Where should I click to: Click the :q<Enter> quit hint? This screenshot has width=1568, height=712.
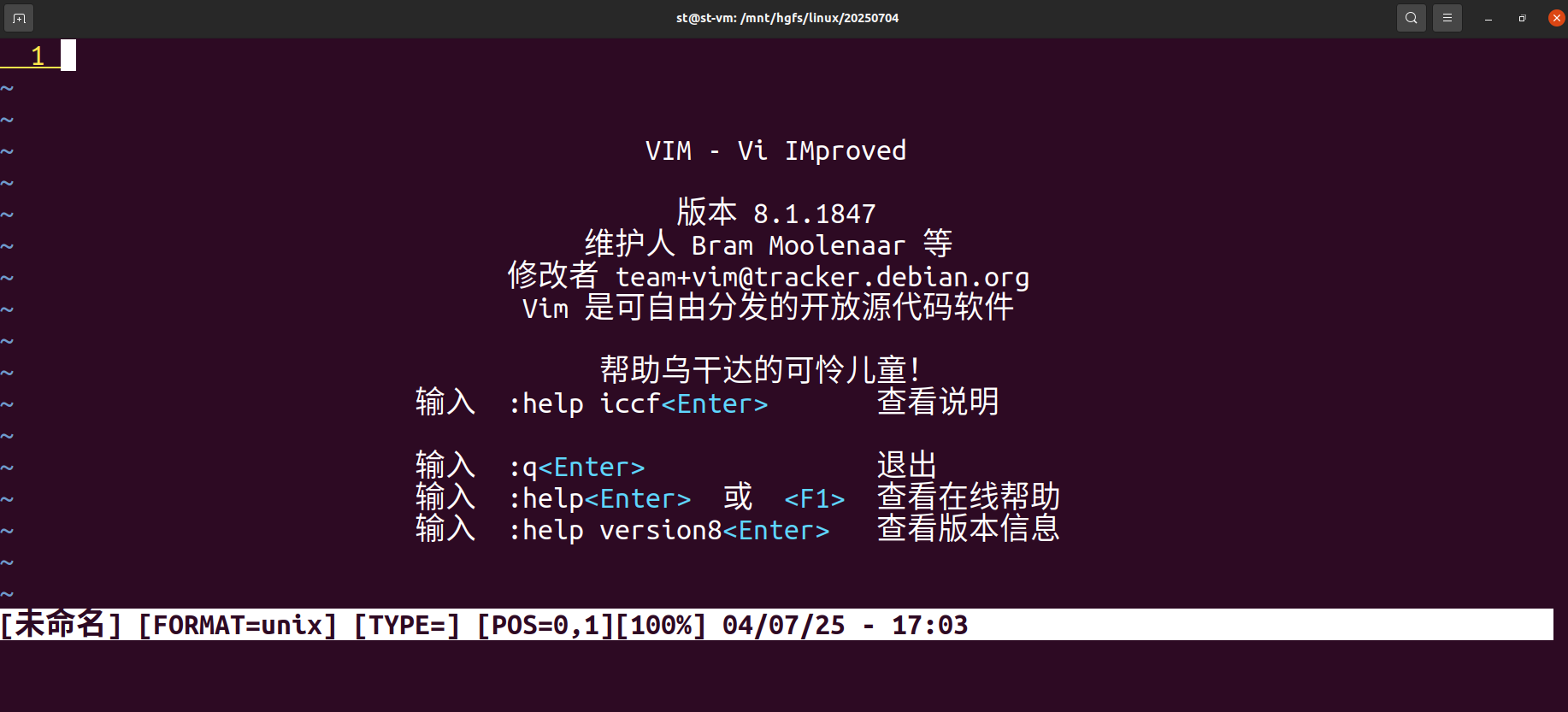pos(576,468)
